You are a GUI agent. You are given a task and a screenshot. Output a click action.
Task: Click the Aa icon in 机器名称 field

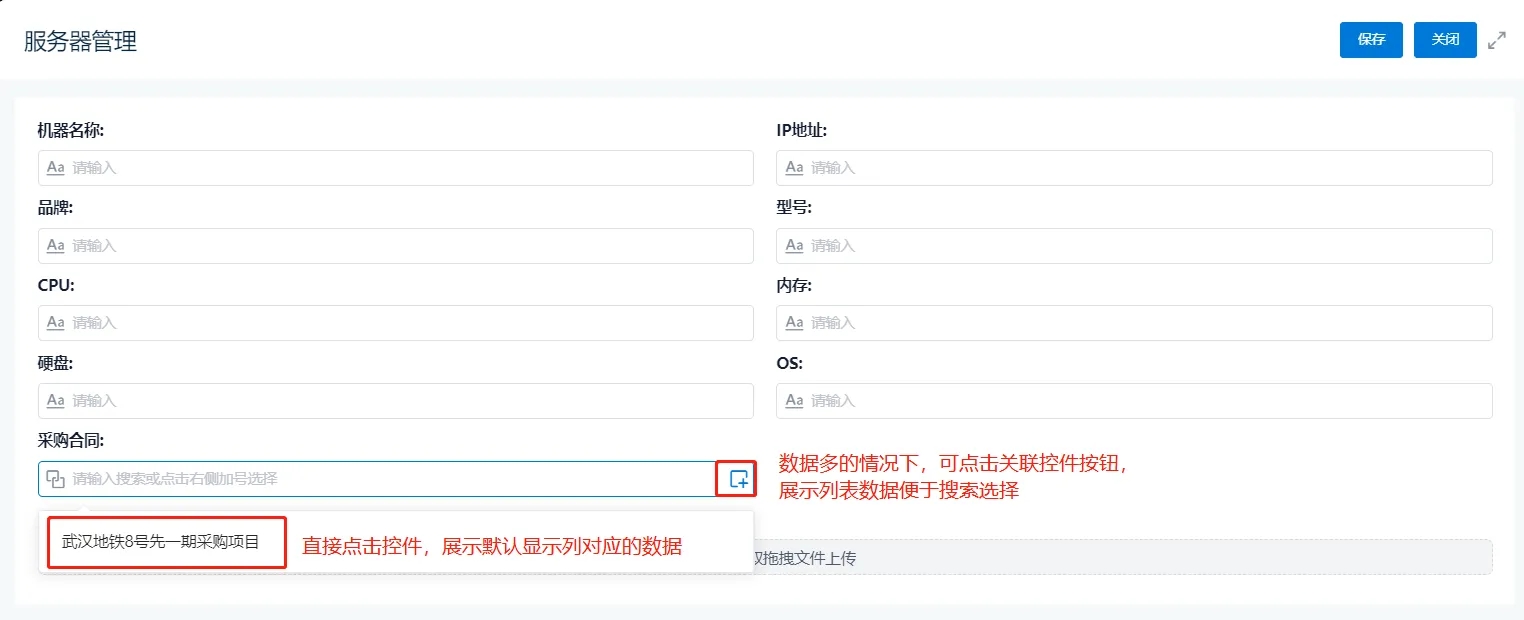tap(56, 168)
